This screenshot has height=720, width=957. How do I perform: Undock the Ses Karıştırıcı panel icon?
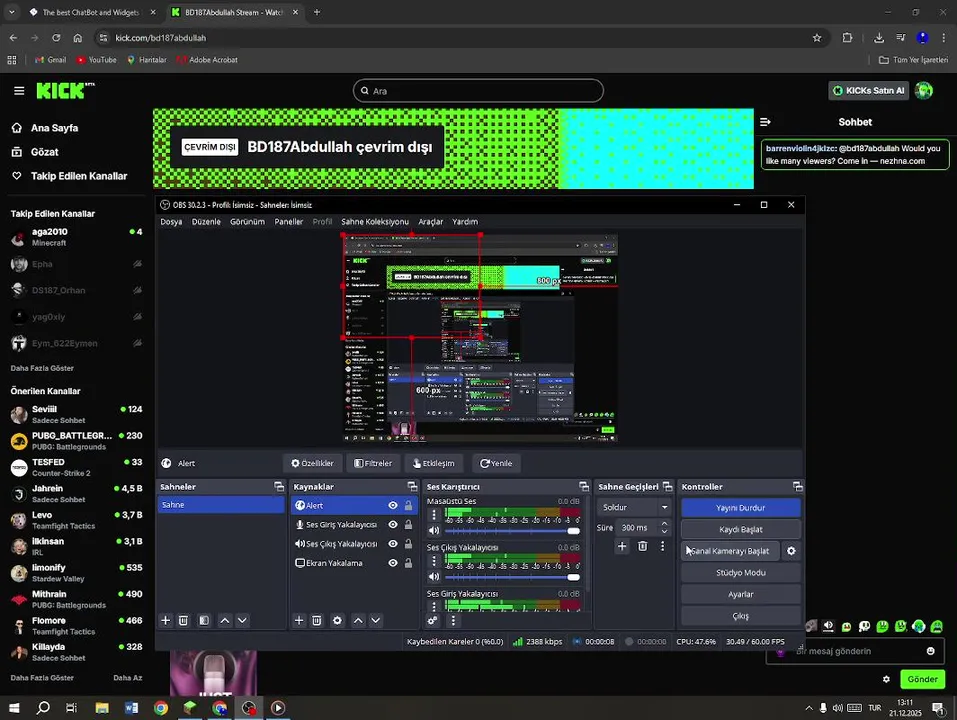point(584,486)
